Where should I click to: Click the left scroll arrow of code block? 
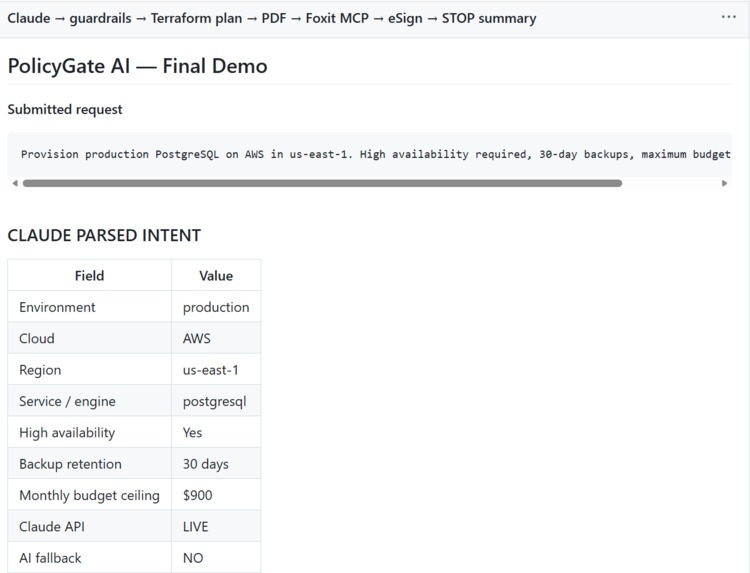15,183
